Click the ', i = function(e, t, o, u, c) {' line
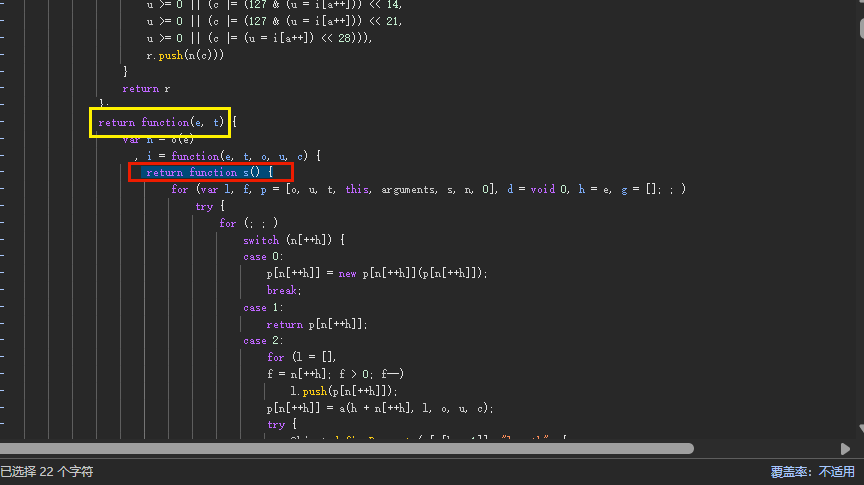This screenshot has height=485, width=864. point(228,156)
